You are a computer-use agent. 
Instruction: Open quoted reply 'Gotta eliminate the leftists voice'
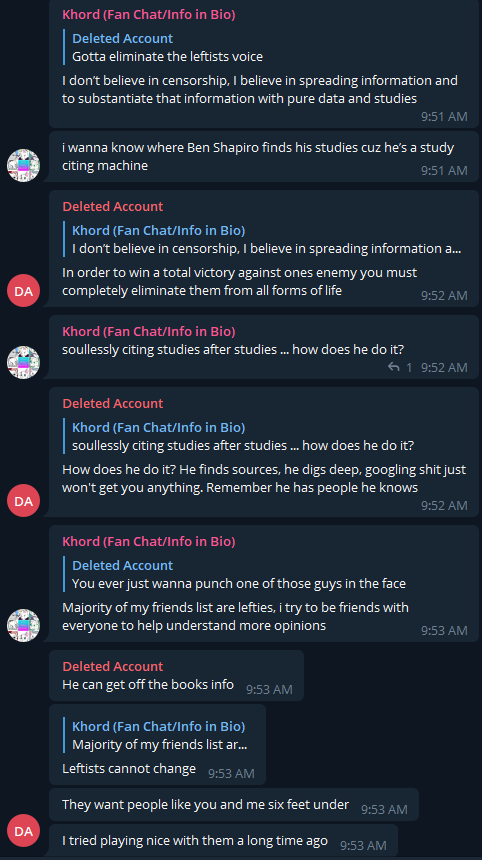(167, 47)
